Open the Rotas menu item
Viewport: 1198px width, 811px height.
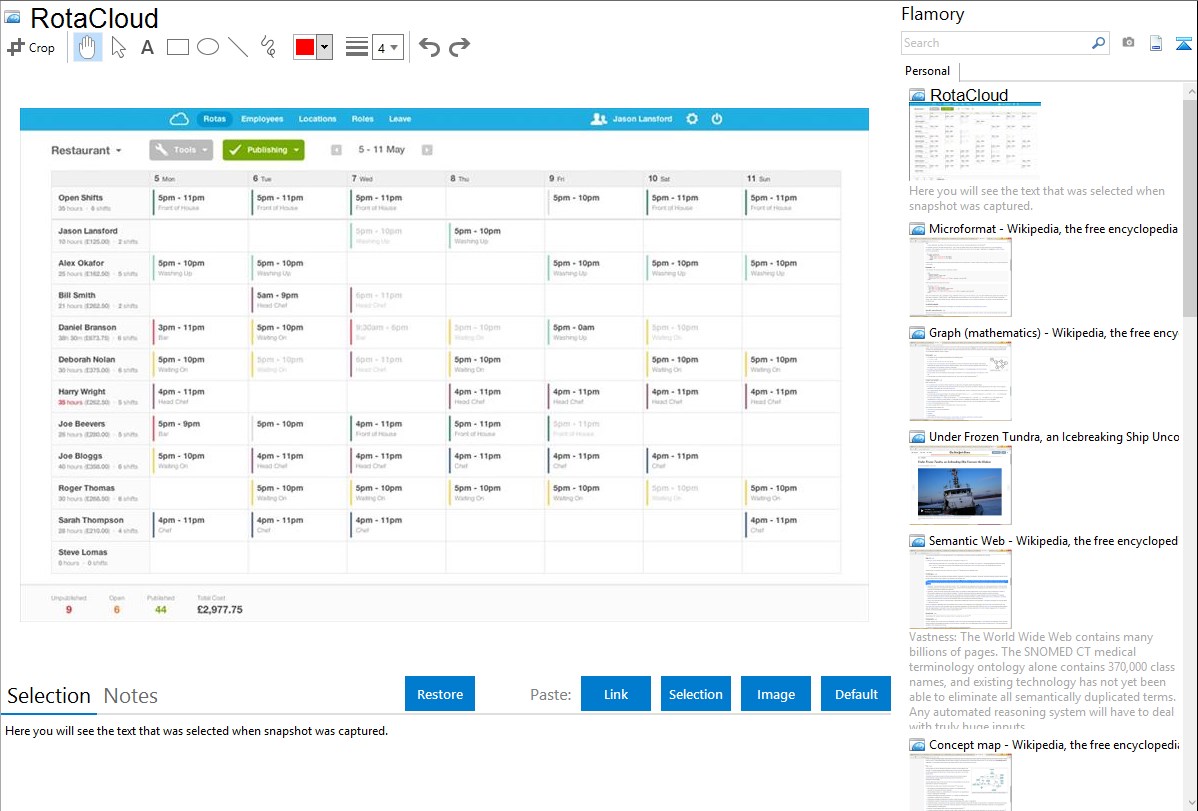[x=215, y=119]
